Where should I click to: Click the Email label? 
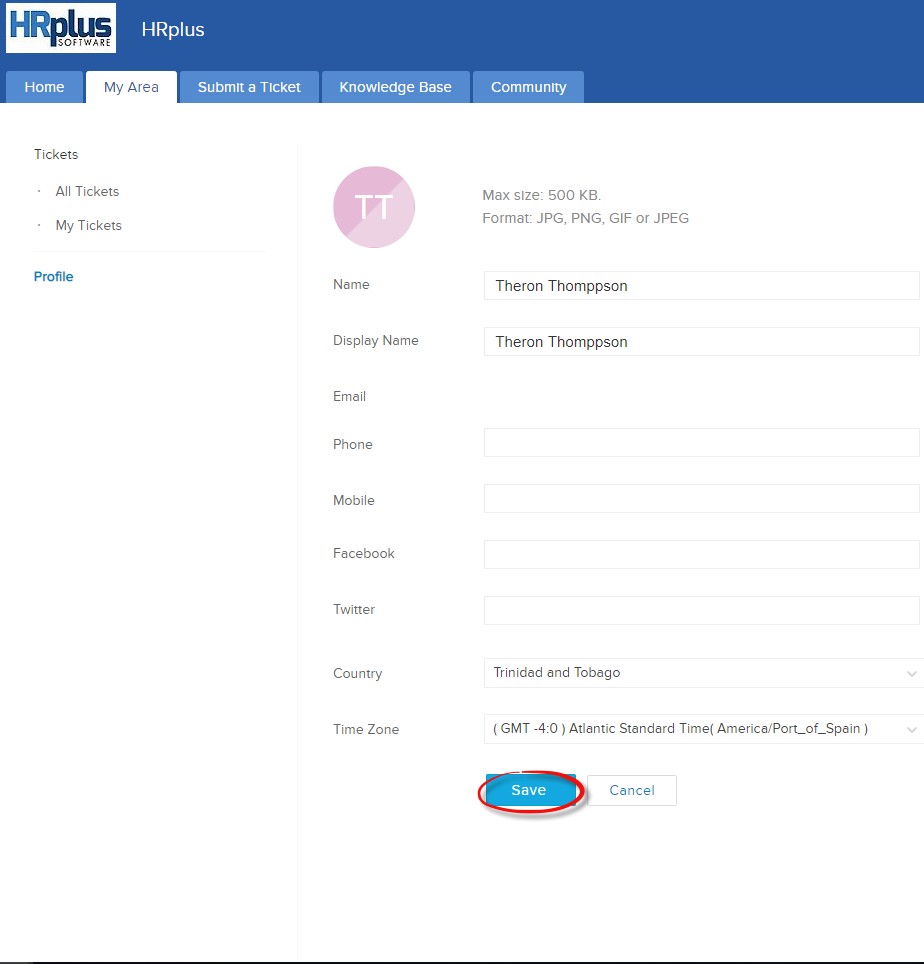point(349,397)
